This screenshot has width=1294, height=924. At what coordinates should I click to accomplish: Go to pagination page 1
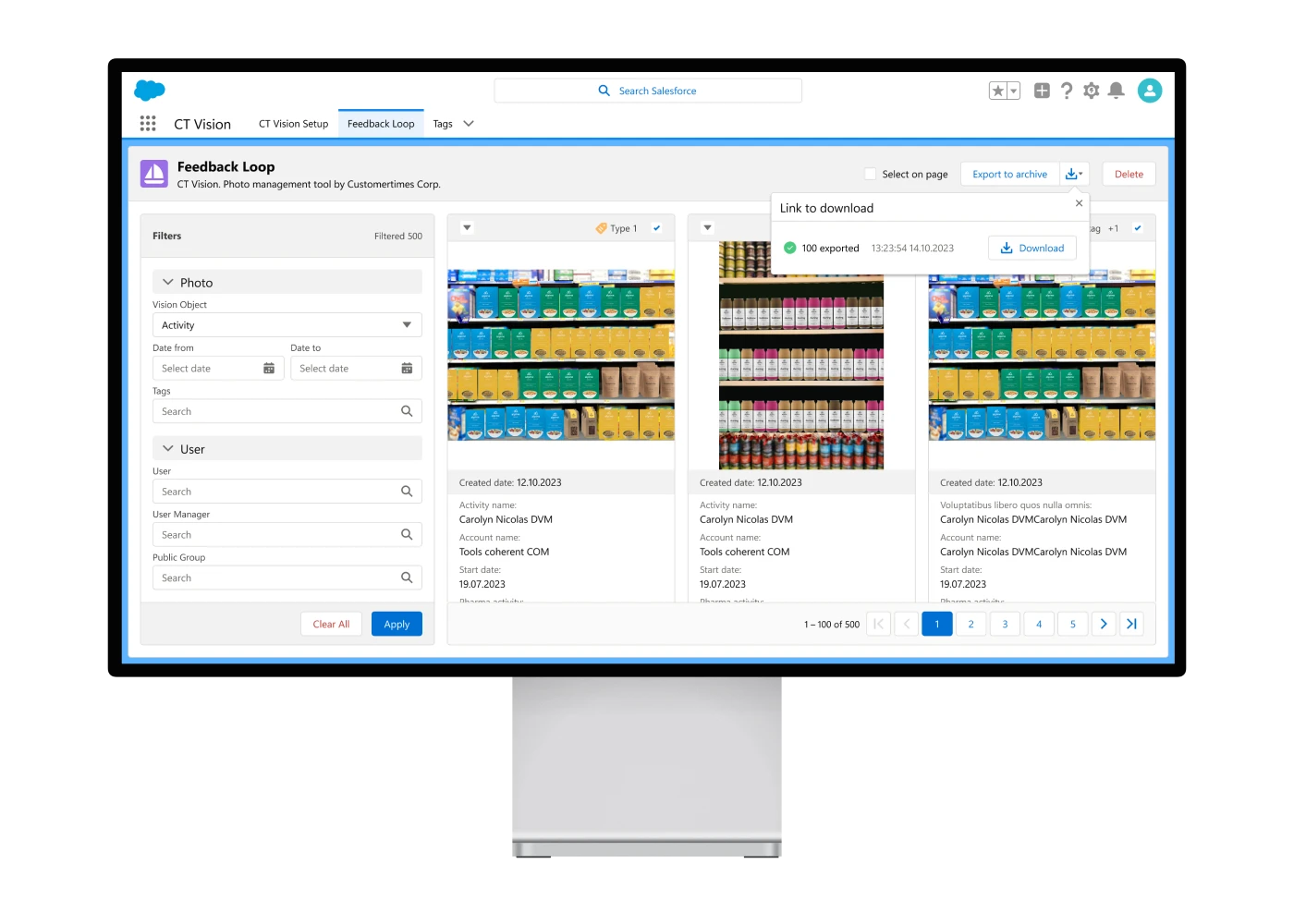pos(937,624)
